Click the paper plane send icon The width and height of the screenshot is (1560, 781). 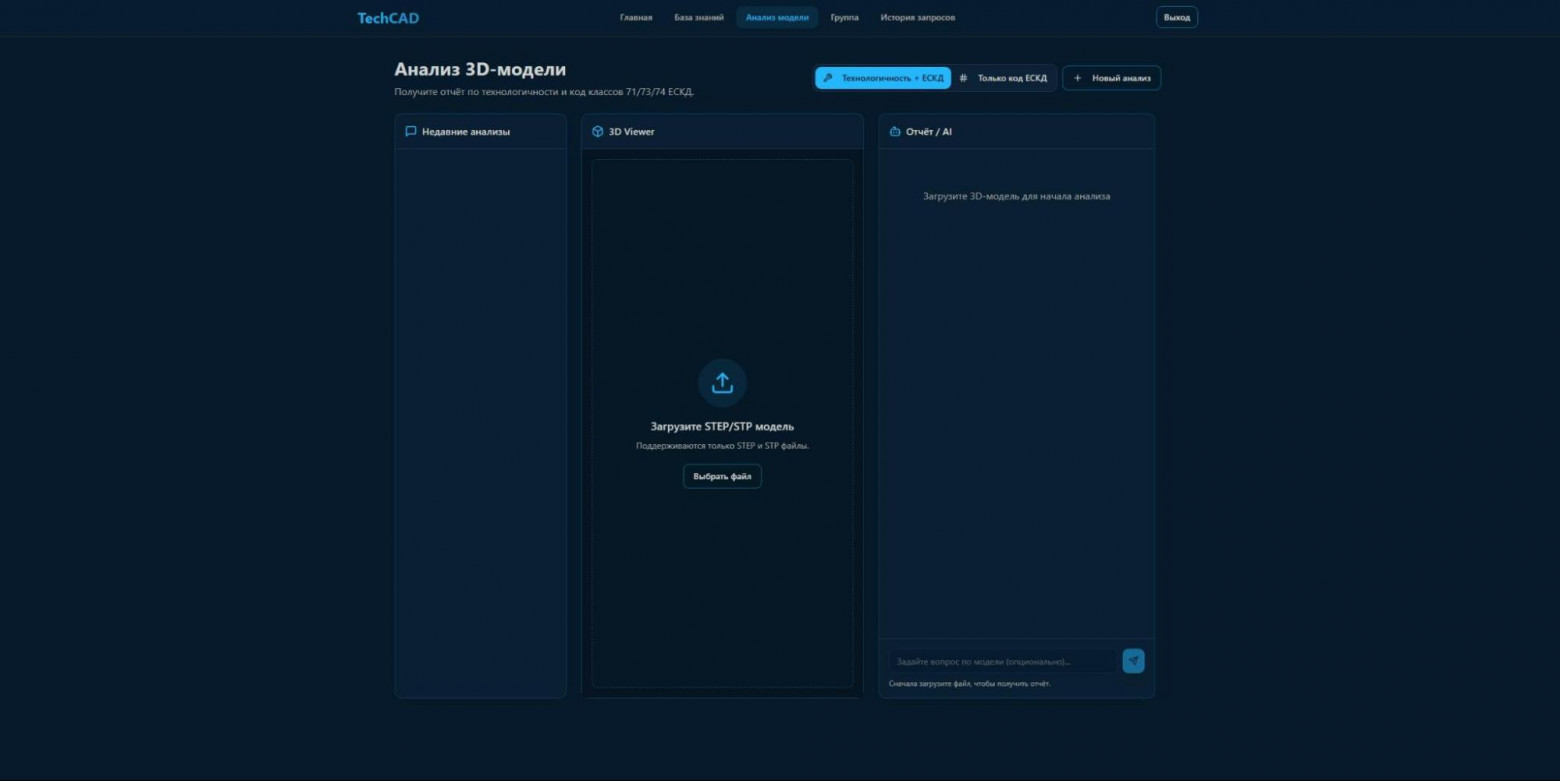point(1133,661)
